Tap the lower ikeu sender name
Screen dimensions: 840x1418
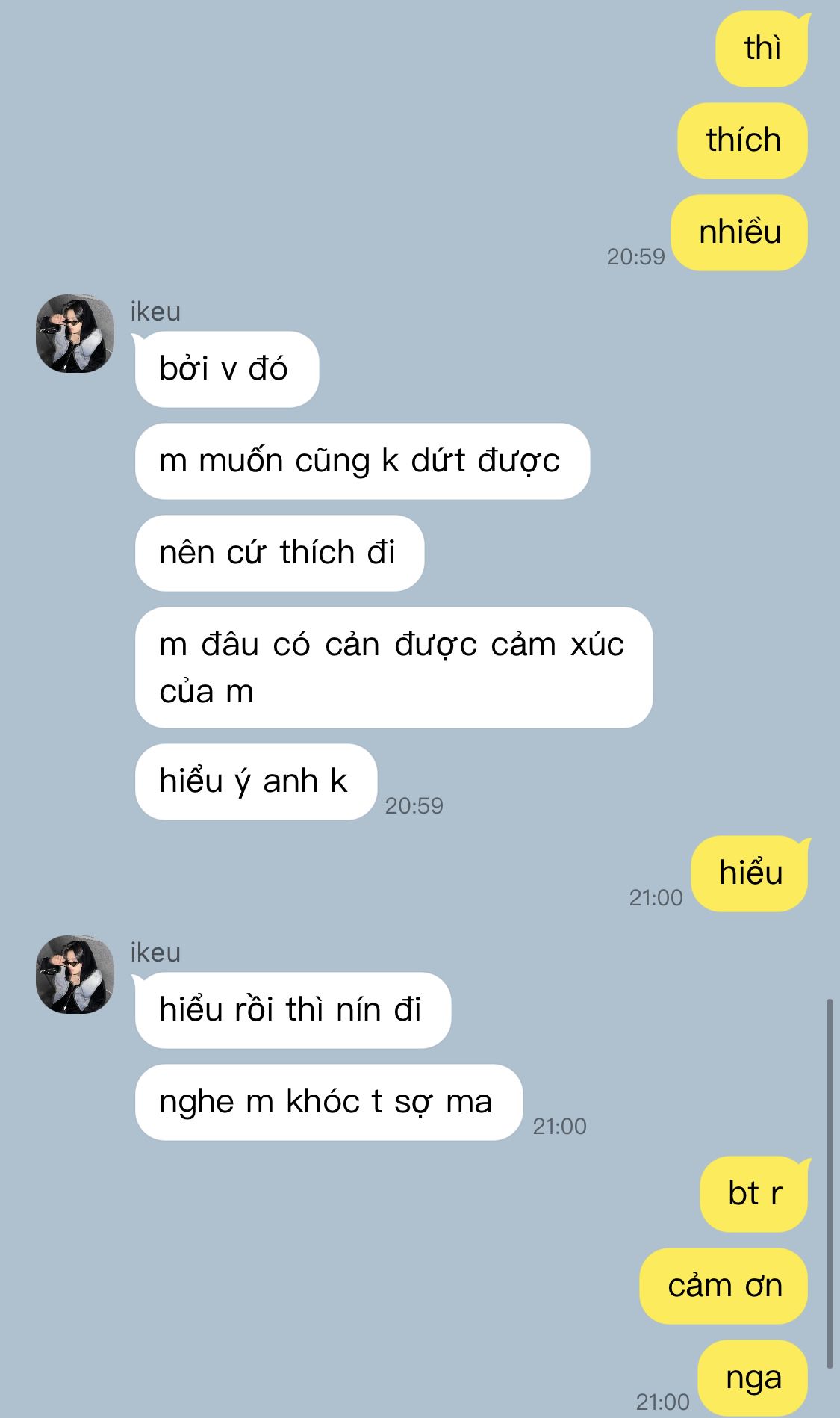155,952
